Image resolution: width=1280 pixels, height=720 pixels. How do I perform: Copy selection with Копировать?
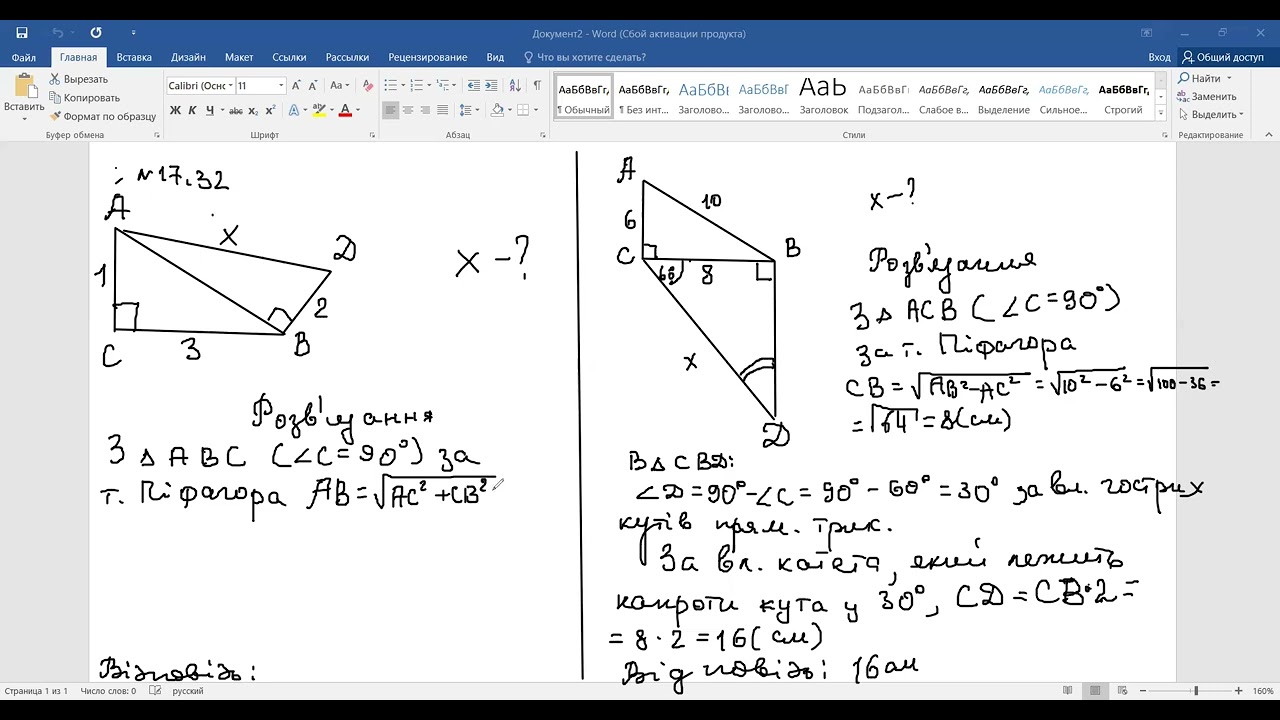[84, 98]
